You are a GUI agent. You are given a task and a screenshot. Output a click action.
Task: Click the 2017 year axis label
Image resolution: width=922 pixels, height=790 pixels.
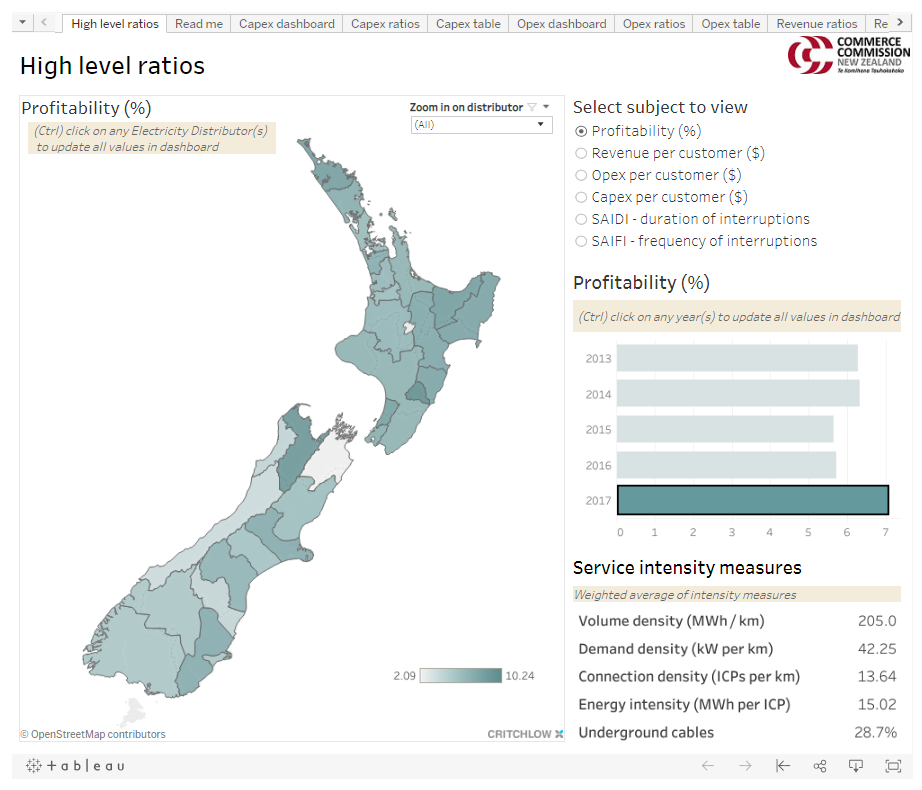click(x=598, y=501)
